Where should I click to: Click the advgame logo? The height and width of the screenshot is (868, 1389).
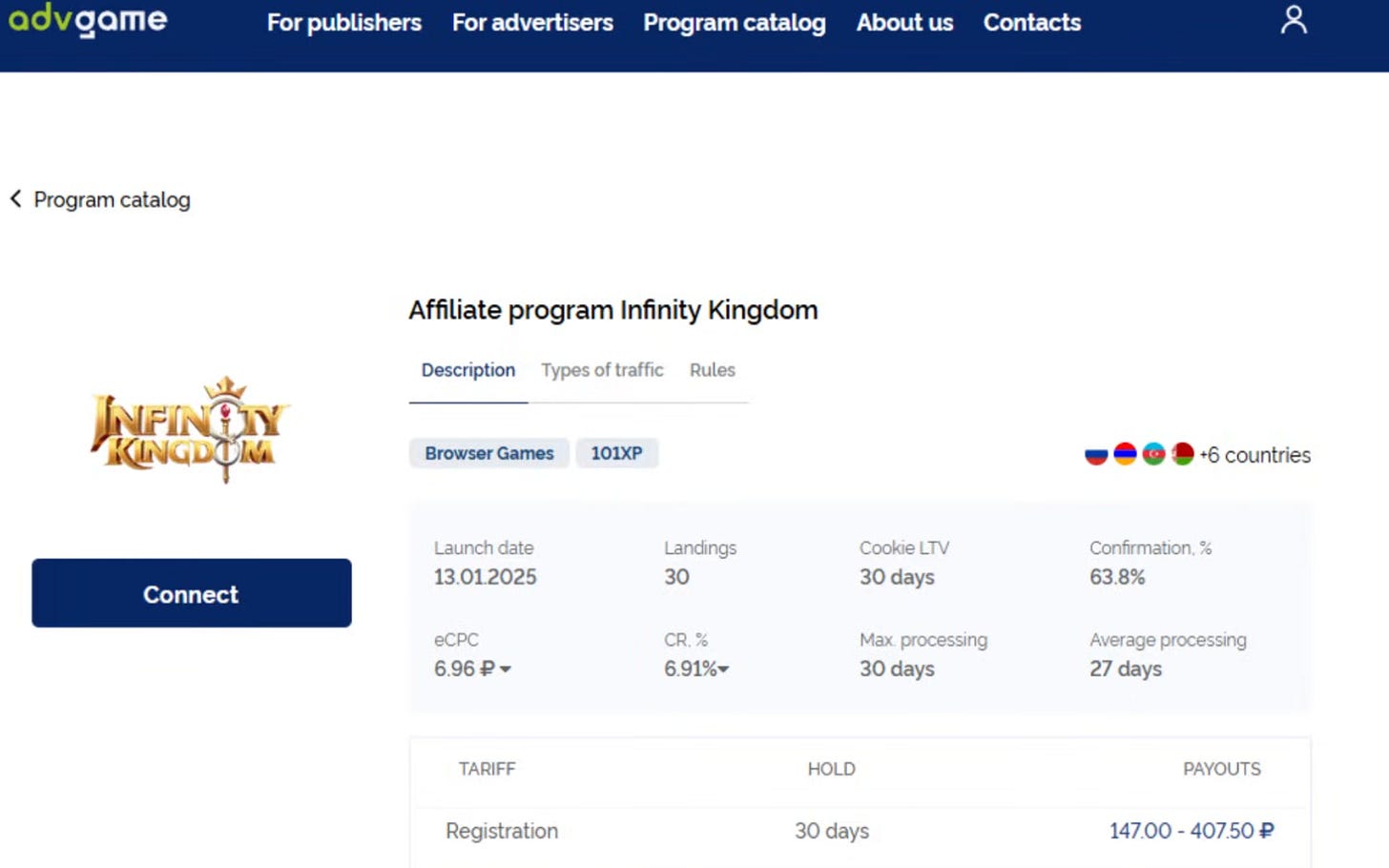tap(88, 19)
